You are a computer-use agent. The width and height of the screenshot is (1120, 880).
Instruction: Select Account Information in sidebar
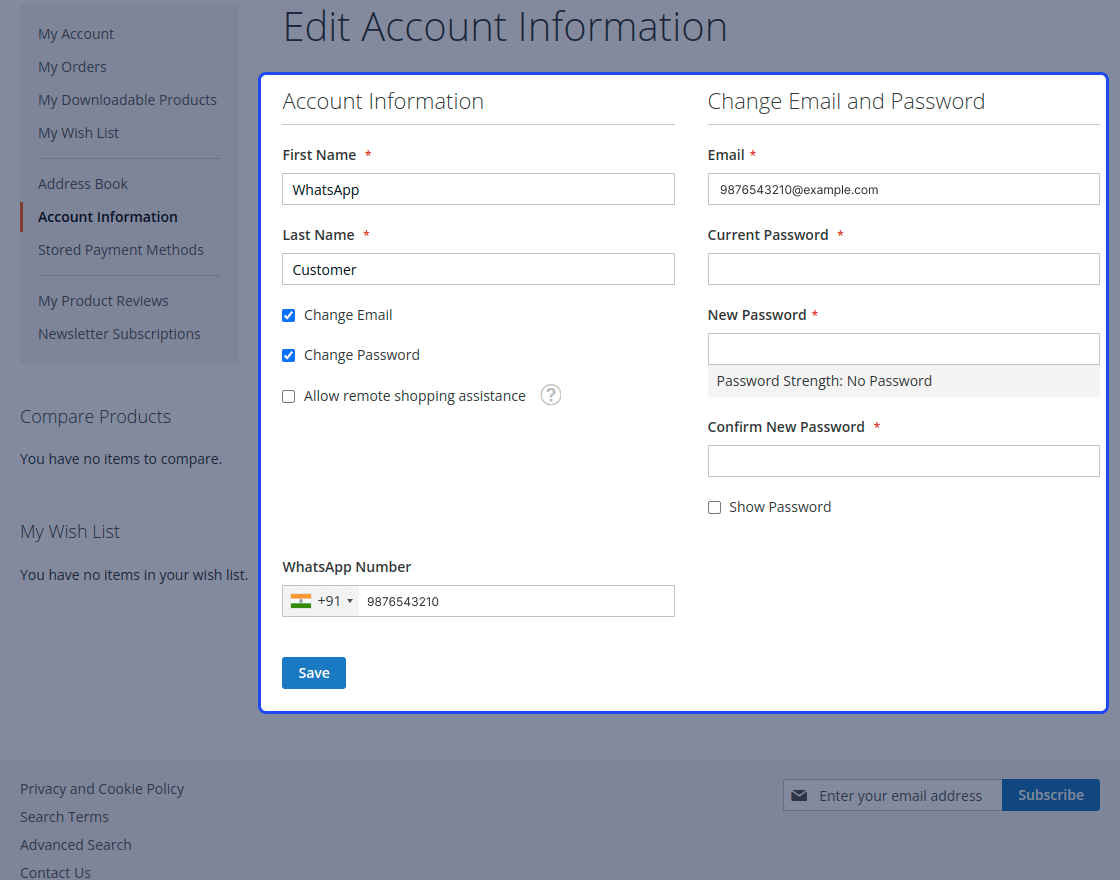pos(108,216)
